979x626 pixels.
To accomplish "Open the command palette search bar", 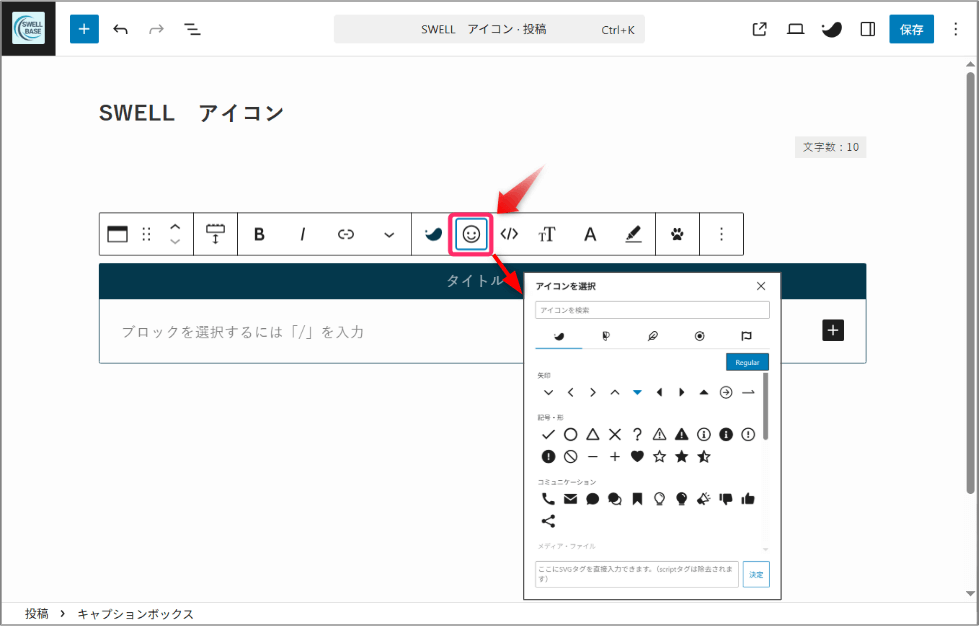I will 489,29.
